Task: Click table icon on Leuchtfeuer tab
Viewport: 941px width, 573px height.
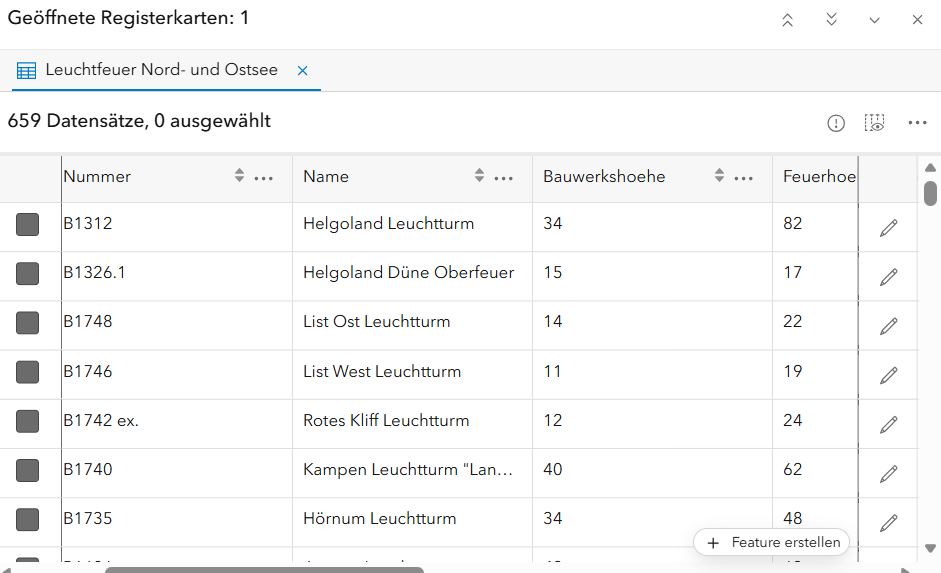Action: point(26,70)
